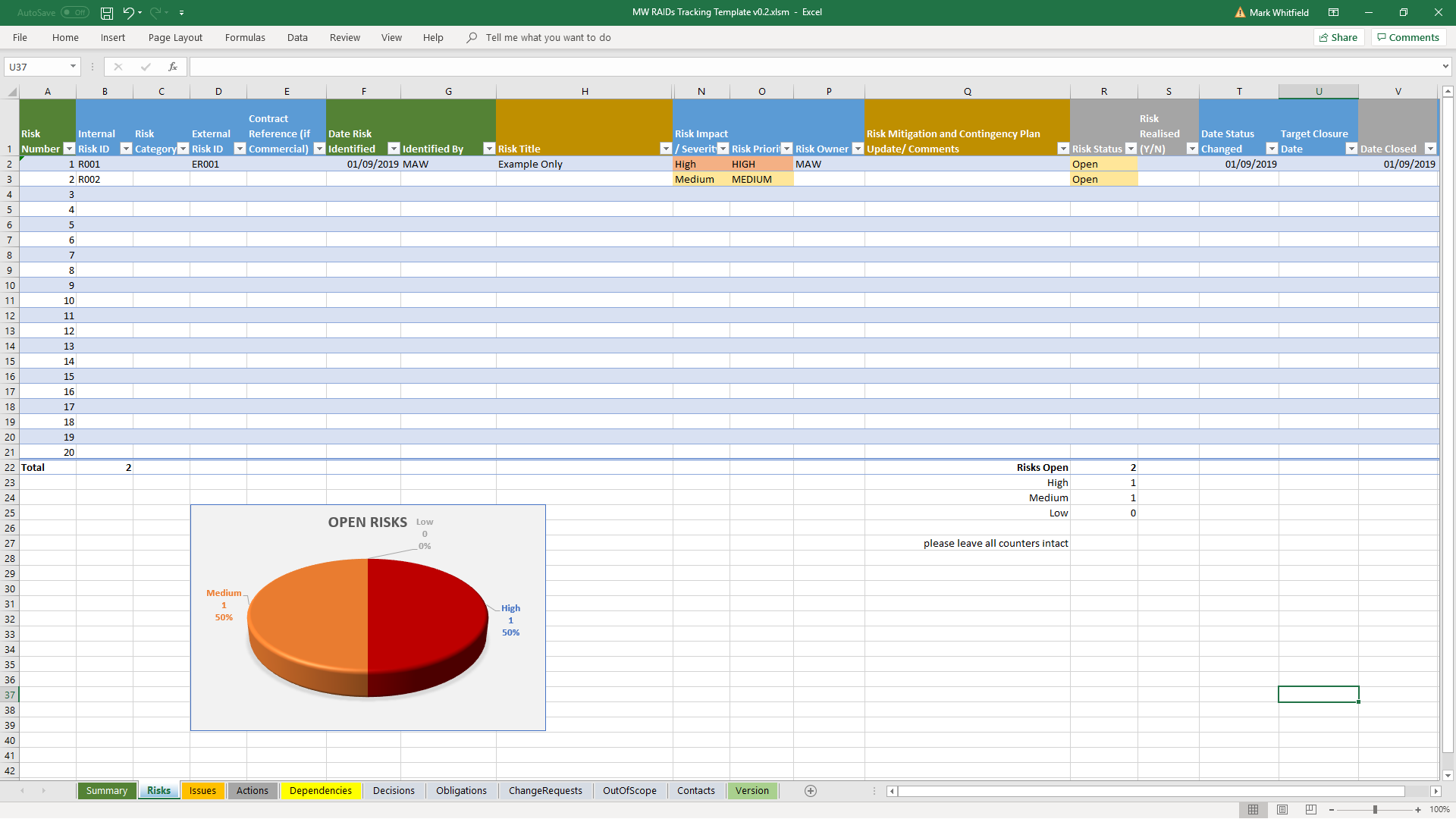Open Ribbon Display Options icon
1456x819 pixels.
click(1333, 13)
